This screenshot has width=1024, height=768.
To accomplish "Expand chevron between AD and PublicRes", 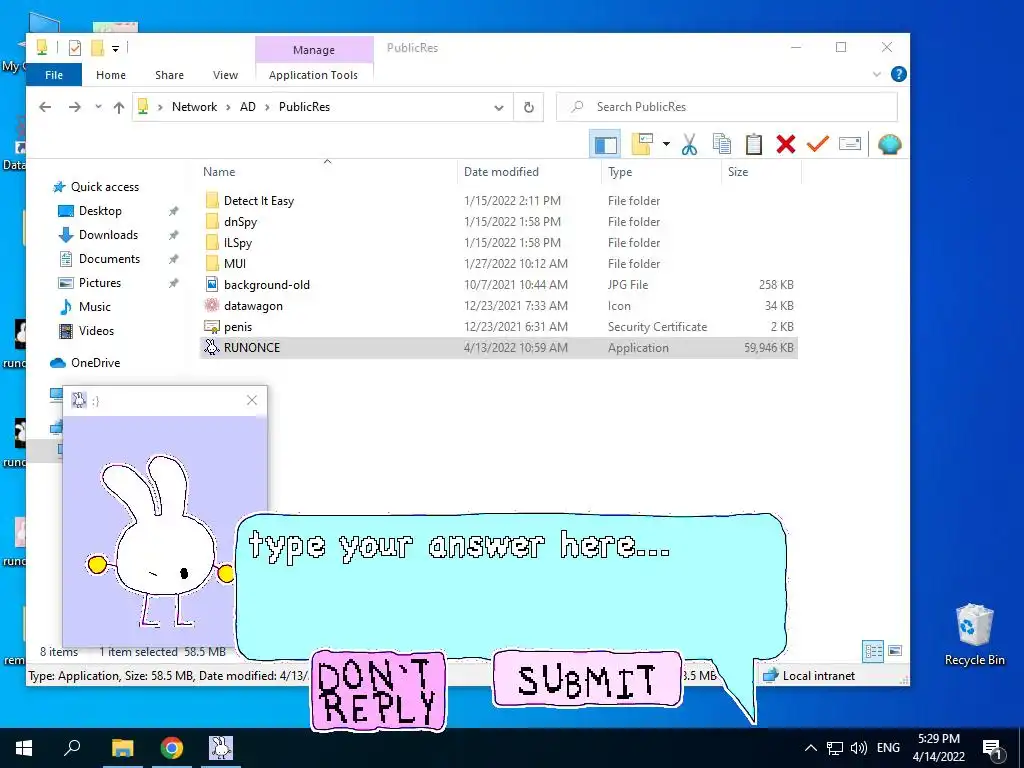I will pos(267,107).
